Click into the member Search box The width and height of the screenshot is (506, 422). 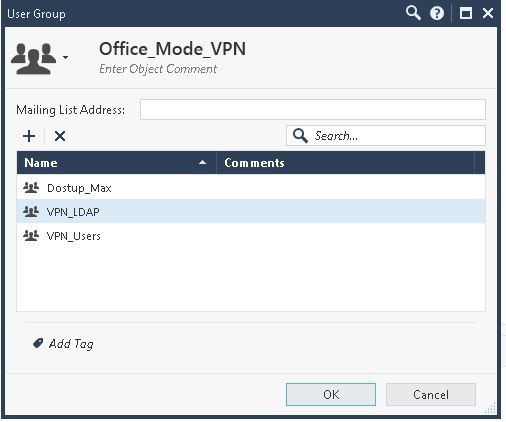tap(386, 136)
